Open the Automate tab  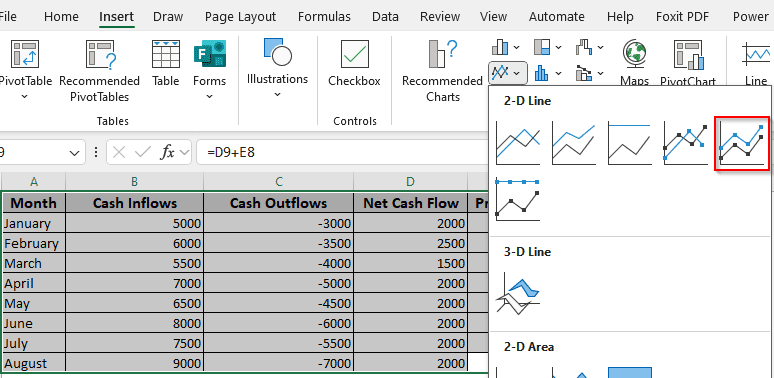tap(557, 16)
